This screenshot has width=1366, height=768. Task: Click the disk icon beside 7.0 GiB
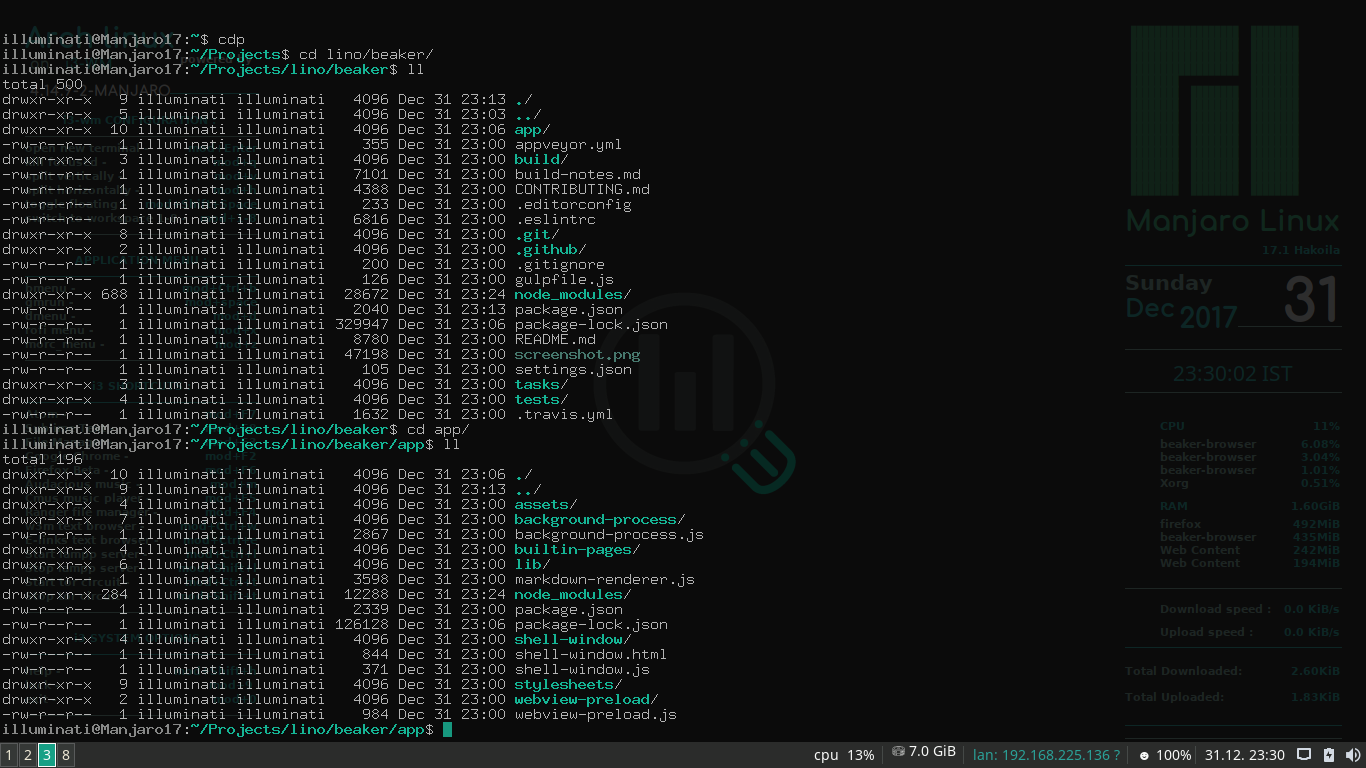[x=898, y=752]
